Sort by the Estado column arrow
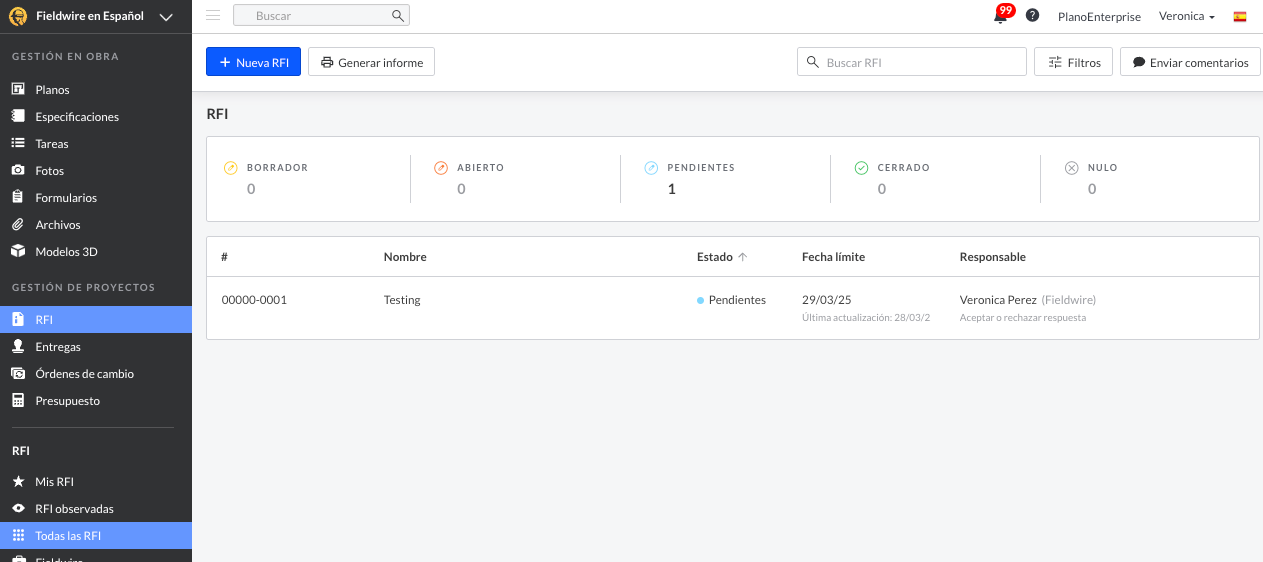1263x562 pixels. [742, 257]
